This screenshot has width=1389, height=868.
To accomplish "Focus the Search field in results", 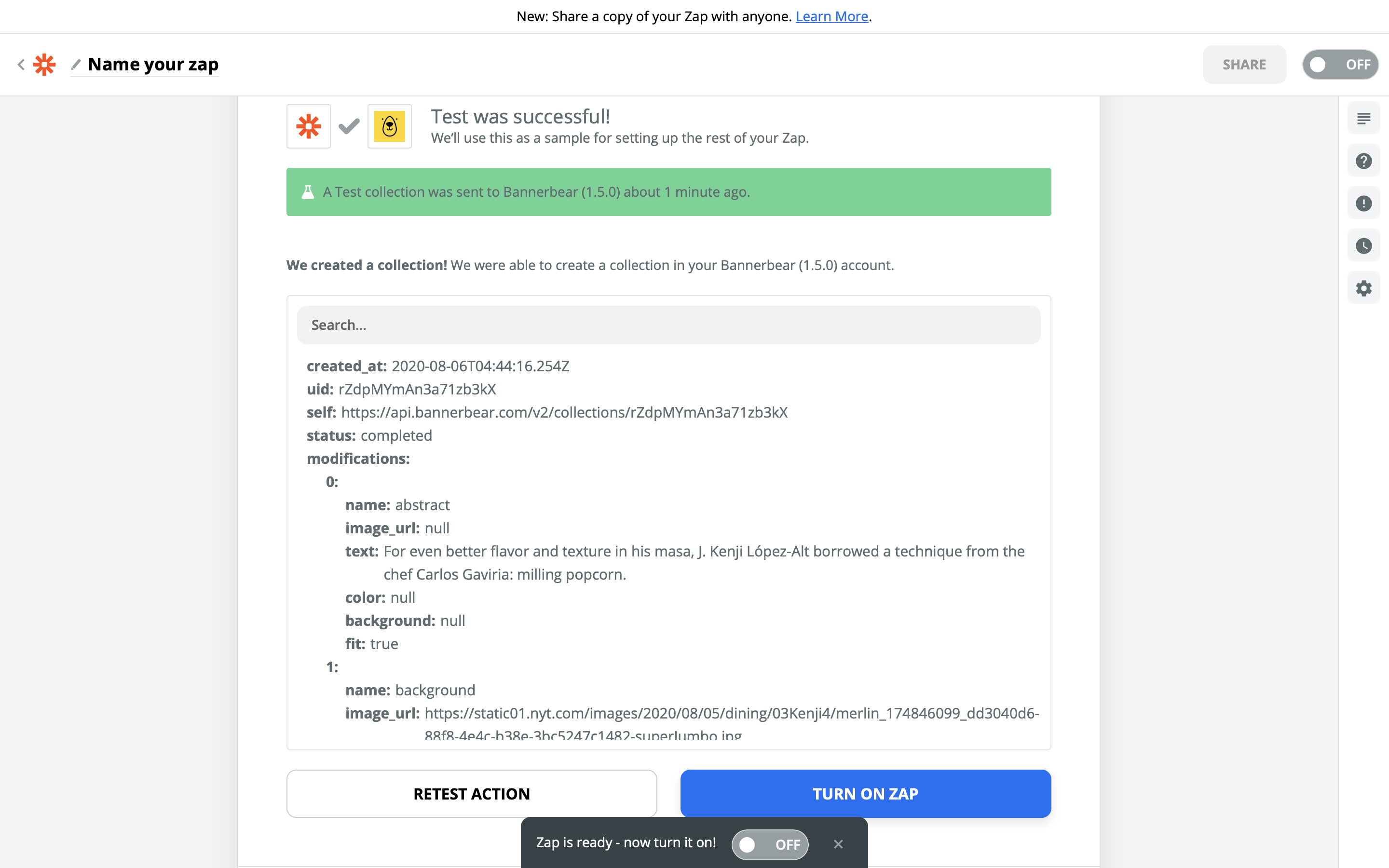I will (x=668, y=325).
